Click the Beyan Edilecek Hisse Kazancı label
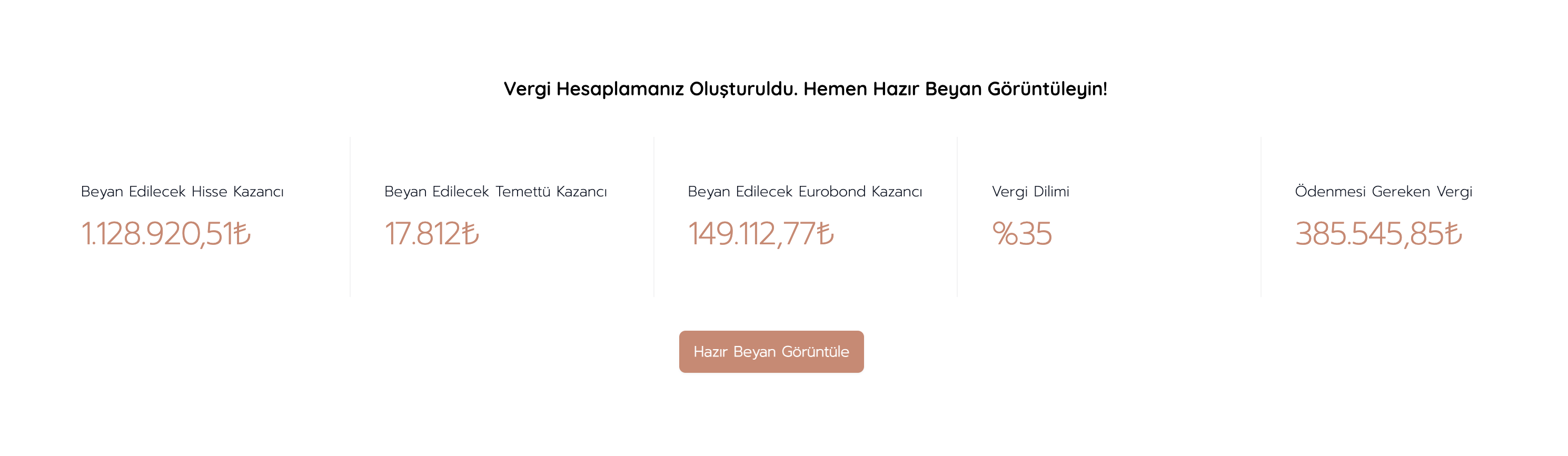 [x=182, y=192]
